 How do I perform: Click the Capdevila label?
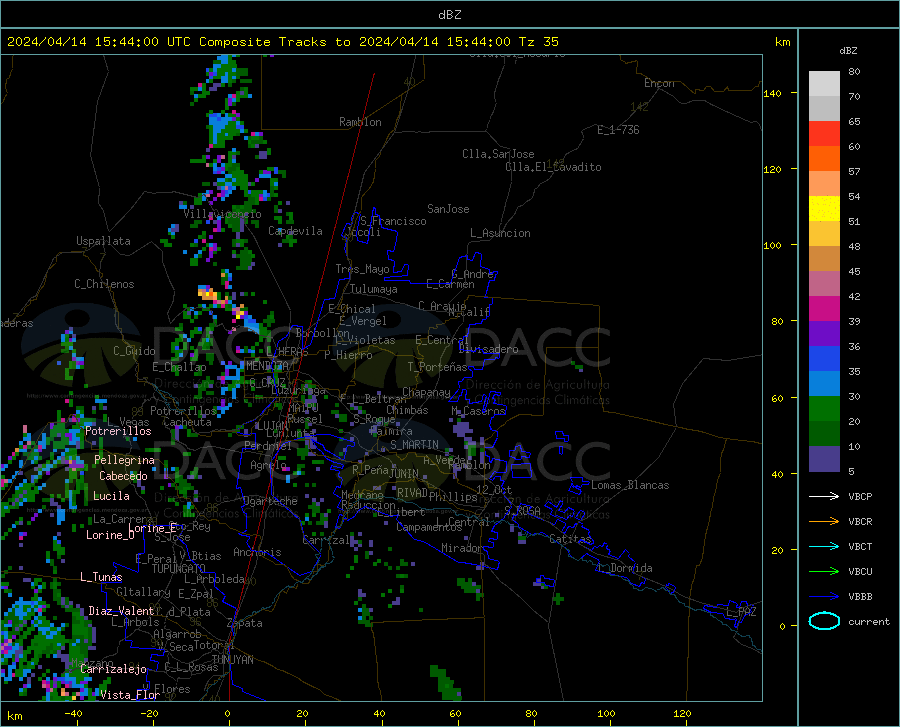[296, 231]
